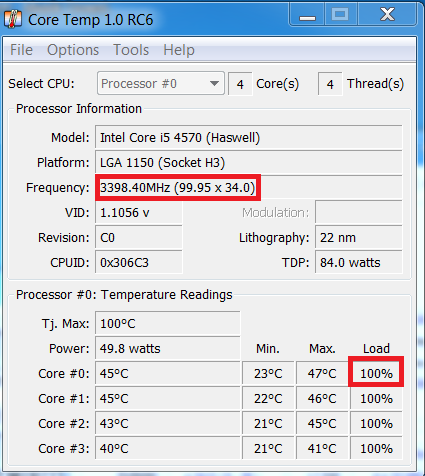This screenshot has width=425, height=476.
Task: Open the File menu
Action: (x=21, y=50)
